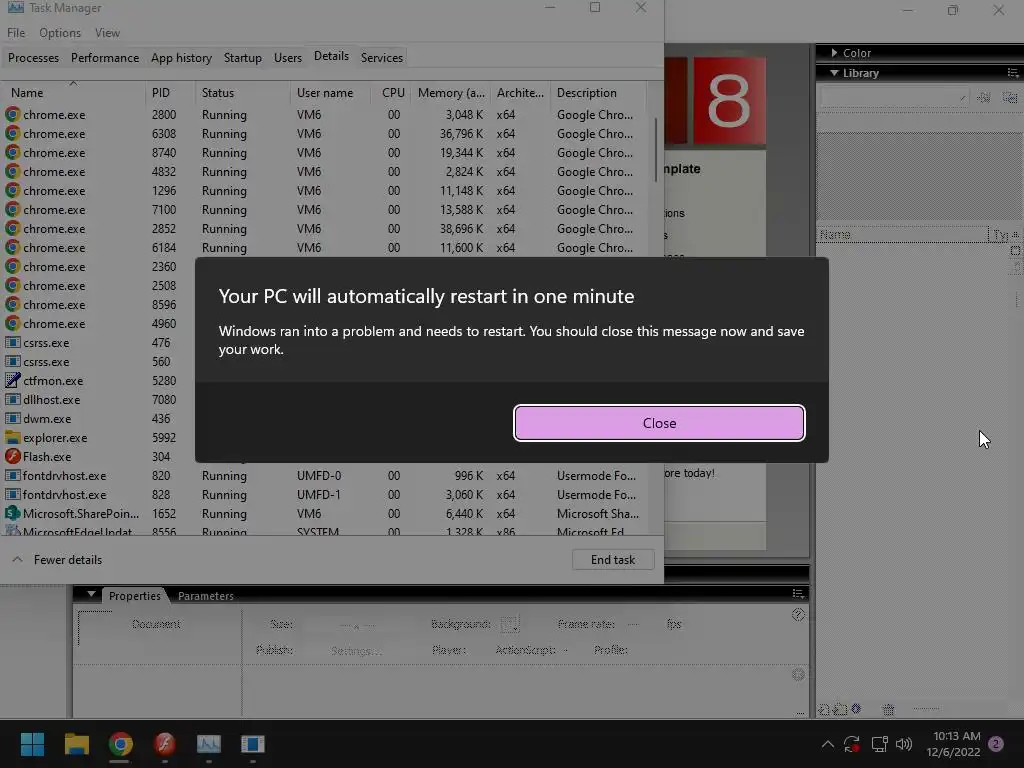This screenshot has height=768, width=1024.
Task: Click the Flash.exe red icon in process list
Action: coord(12,456)
